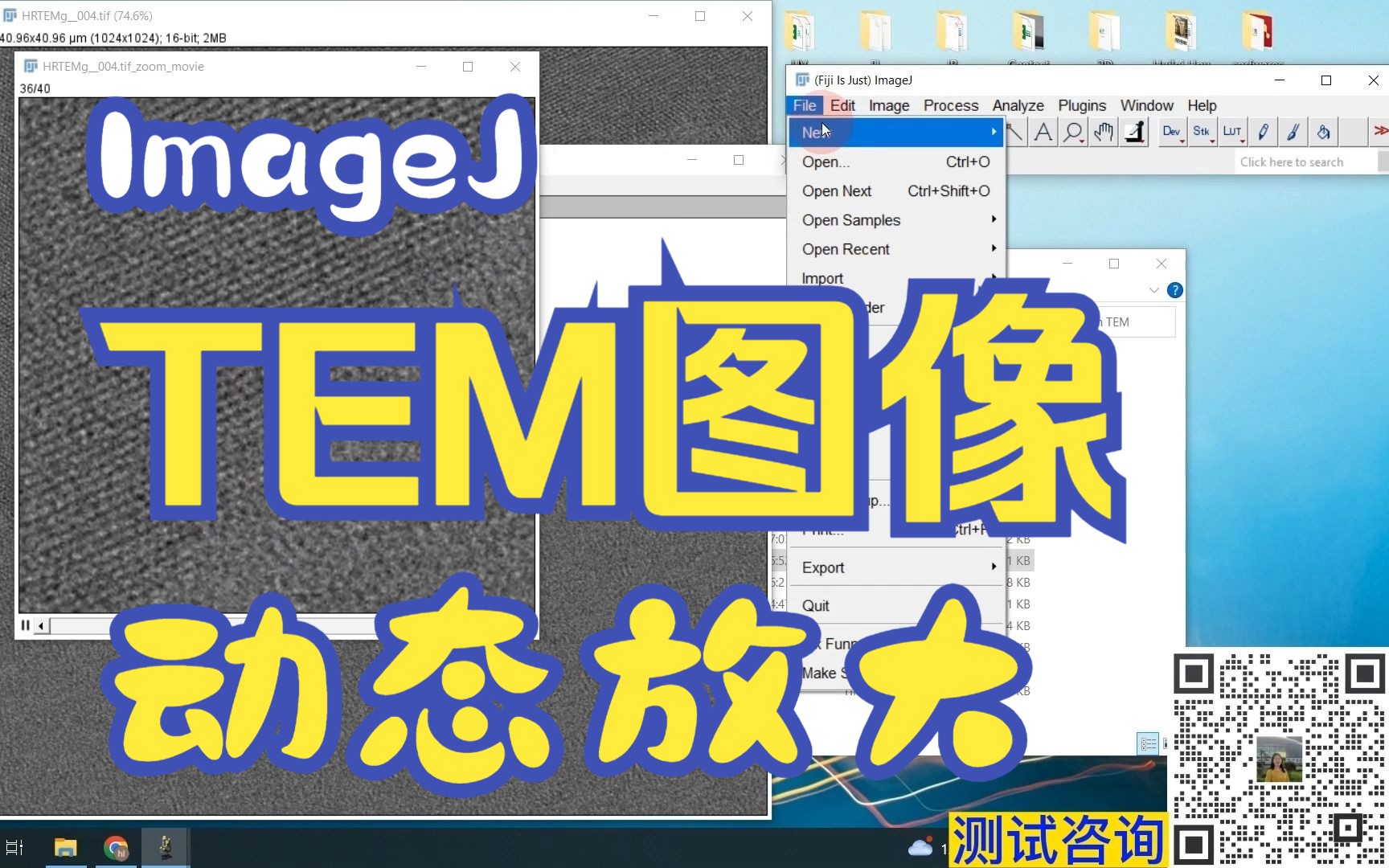Click the help question mark button

(1174, 290)
